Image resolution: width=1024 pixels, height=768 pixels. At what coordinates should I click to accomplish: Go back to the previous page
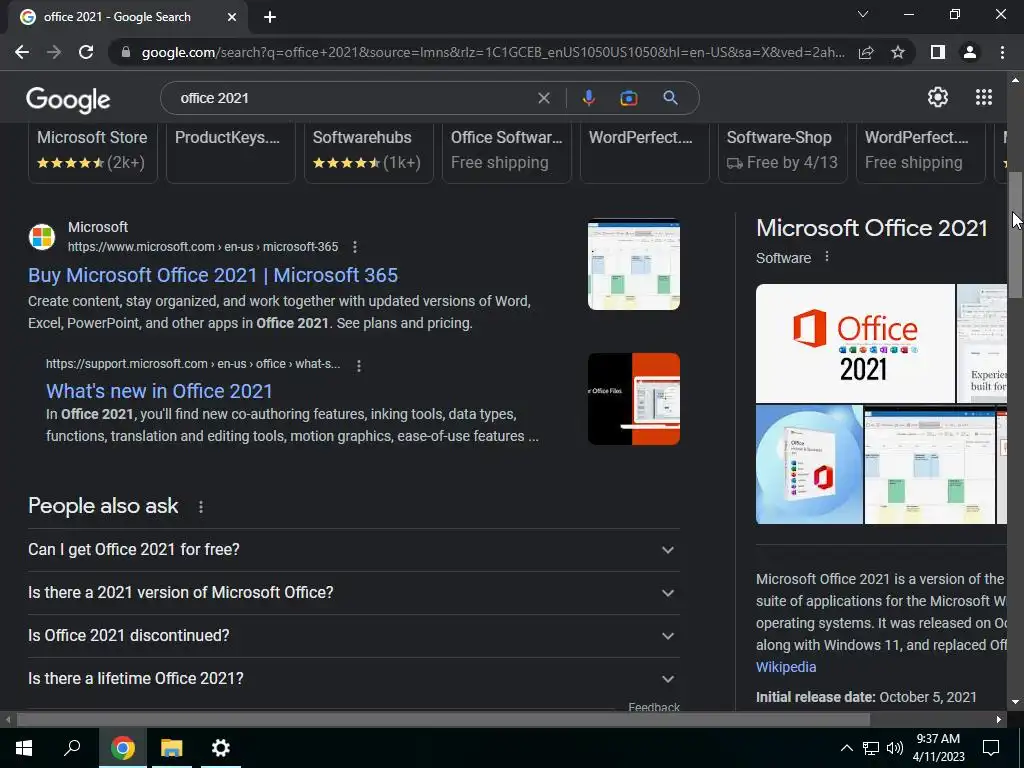tap(22, 52)
